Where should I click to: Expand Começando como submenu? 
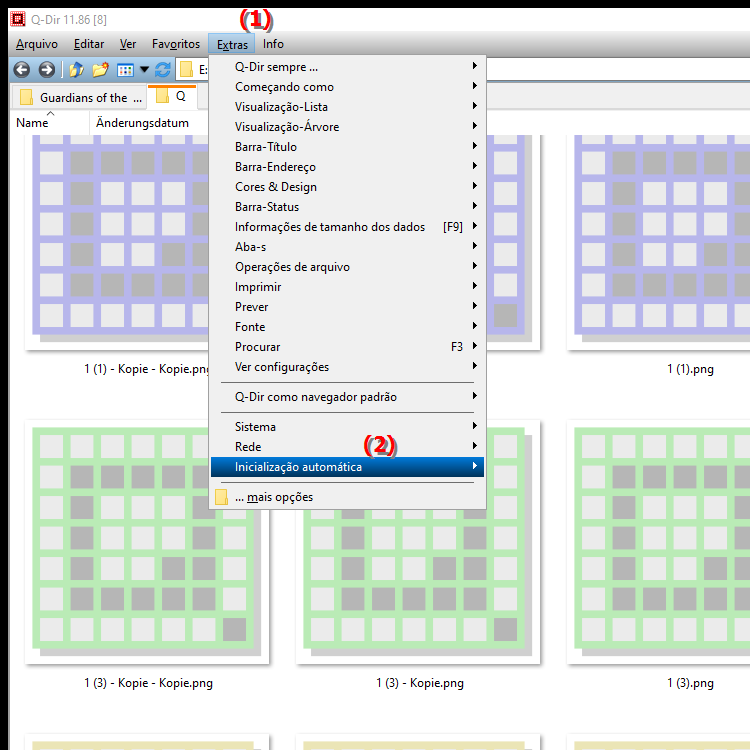[x=347, y=87]
